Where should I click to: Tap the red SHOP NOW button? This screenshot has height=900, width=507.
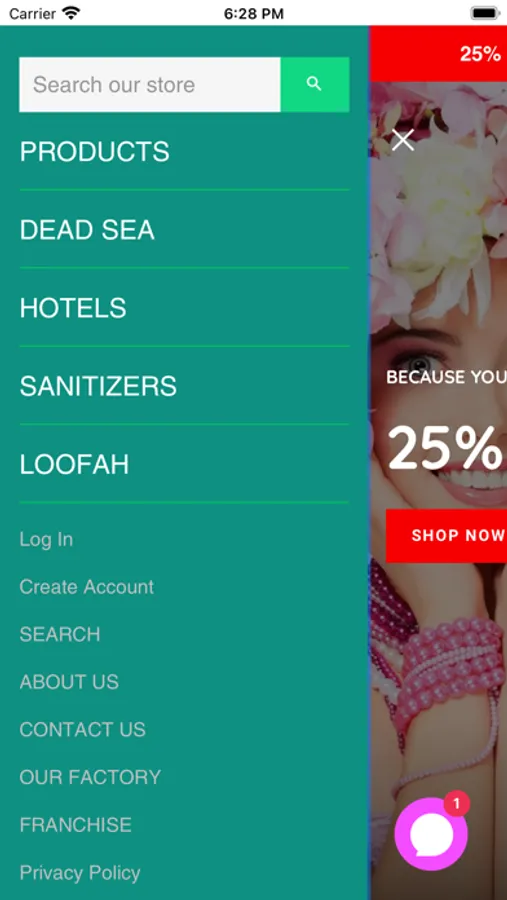[x=446, y=536]
